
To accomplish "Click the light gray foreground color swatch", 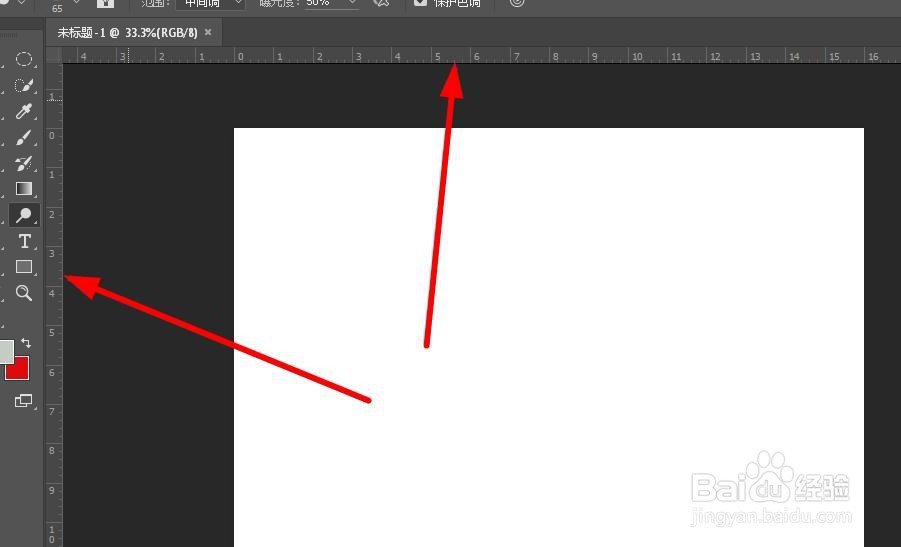I will click(6, 351).
